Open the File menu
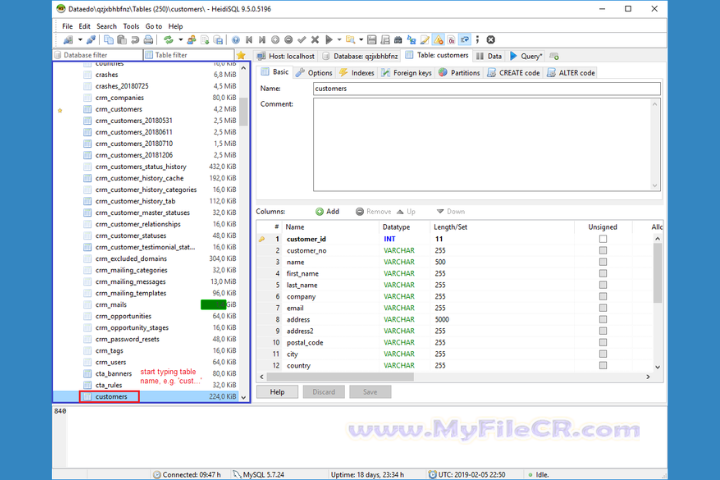 tap(68, 26)
